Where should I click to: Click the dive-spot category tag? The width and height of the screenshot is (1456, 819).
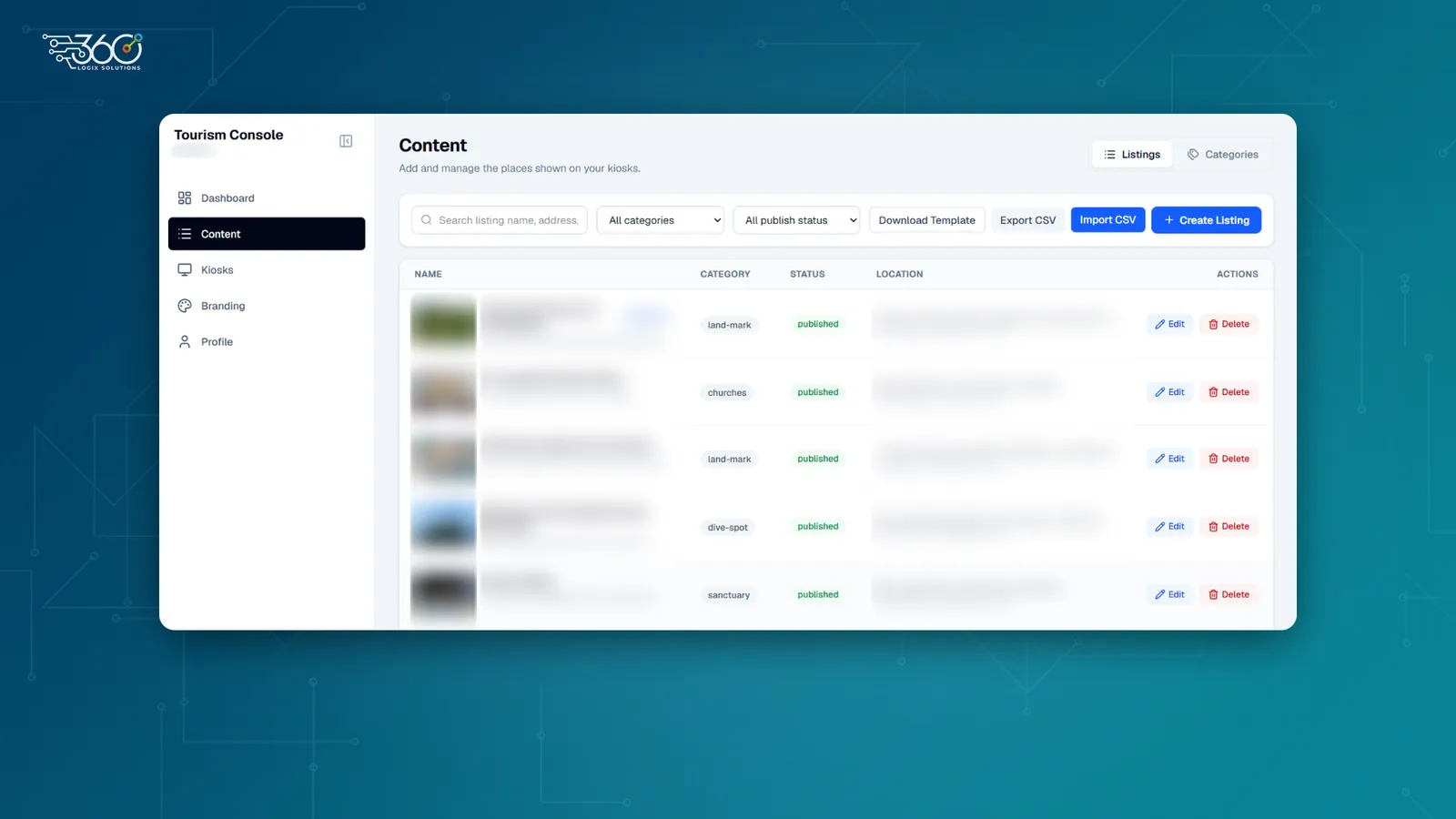tap(728, 528)
